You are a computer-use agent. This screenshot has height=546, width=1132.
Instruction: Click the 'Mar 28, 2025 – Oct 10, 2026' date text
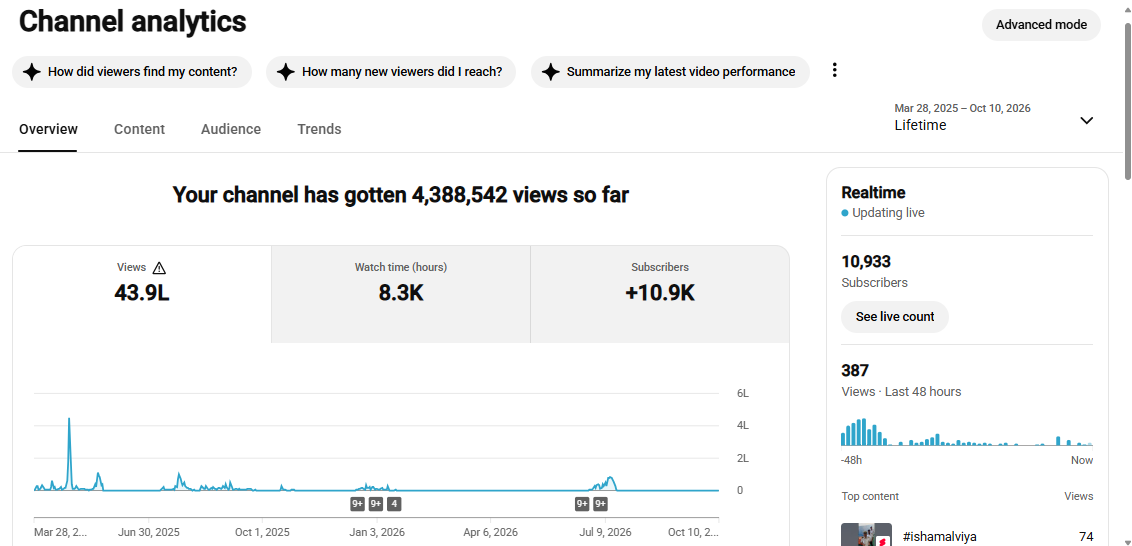962,108
